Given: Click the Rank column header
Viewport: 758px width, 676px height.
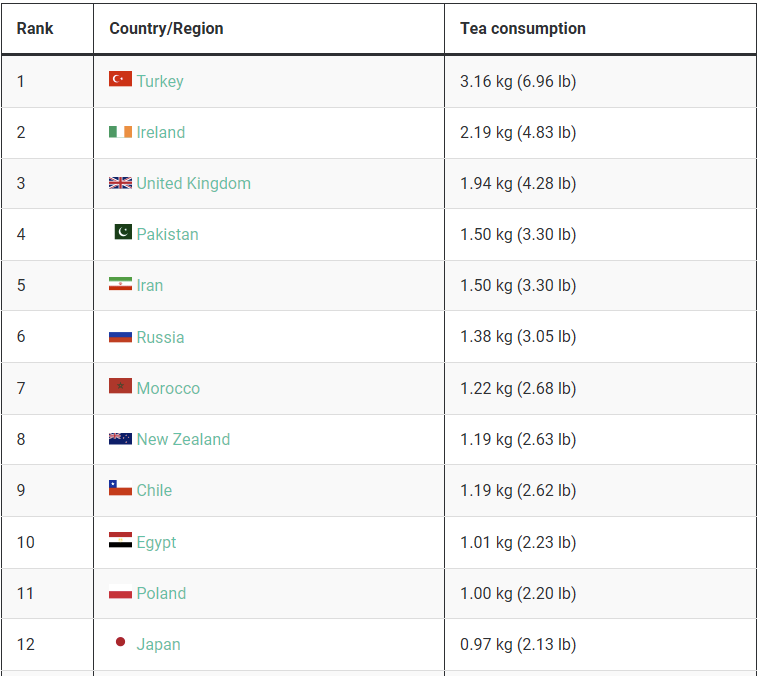Looking at the screenshot, I should [x=35, y=28].
